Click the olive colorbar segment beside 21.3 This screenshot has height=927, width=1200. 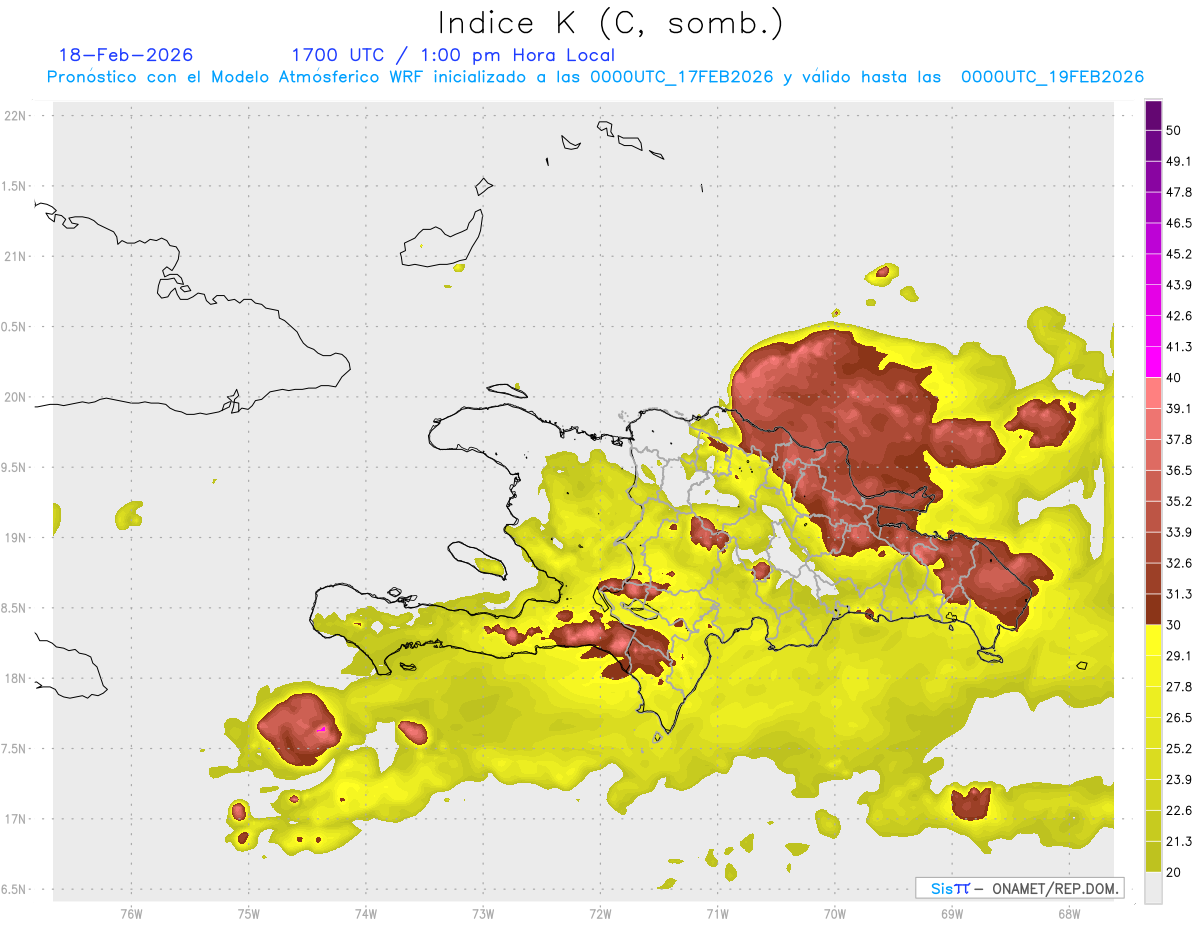click(x=1153, y=855)
